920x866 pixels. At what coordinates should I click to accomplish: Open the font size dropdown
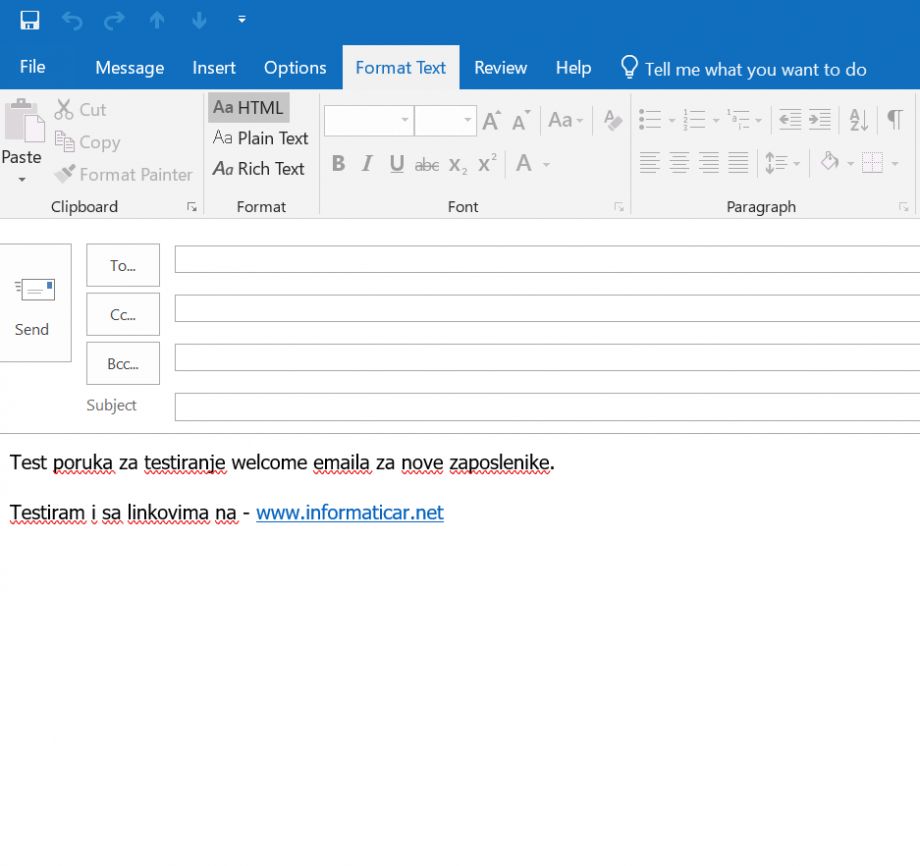click(465, 119)
